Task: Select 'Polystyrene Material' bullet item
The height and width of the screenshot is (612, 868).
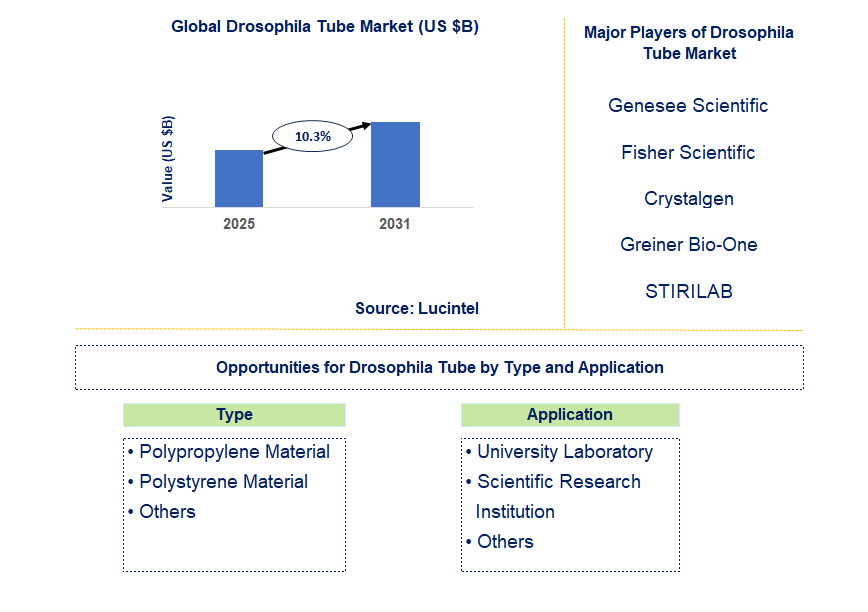Action: click(218, 481)
